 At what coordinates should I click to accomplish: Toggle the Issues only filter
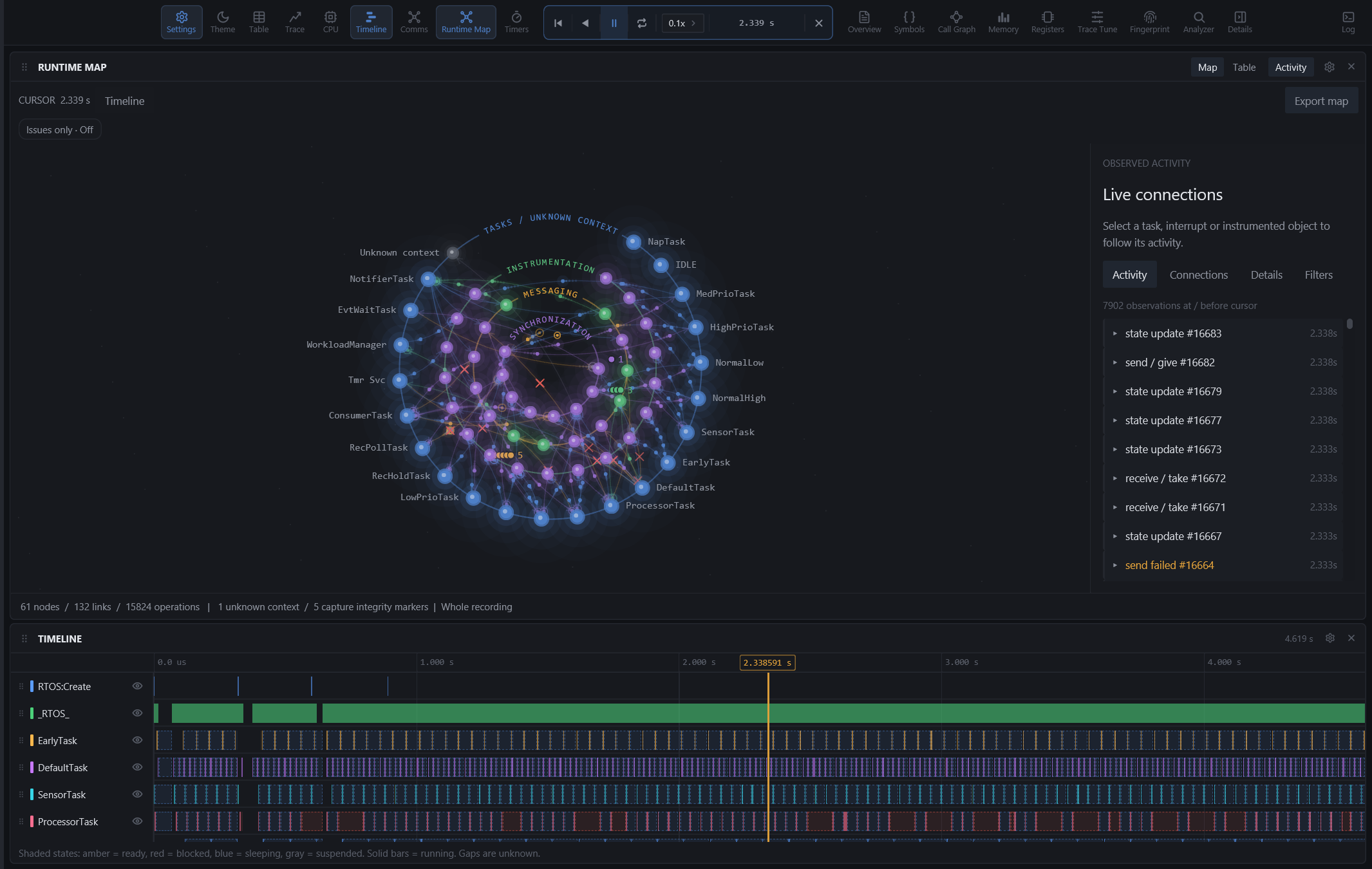coord(60,130)
